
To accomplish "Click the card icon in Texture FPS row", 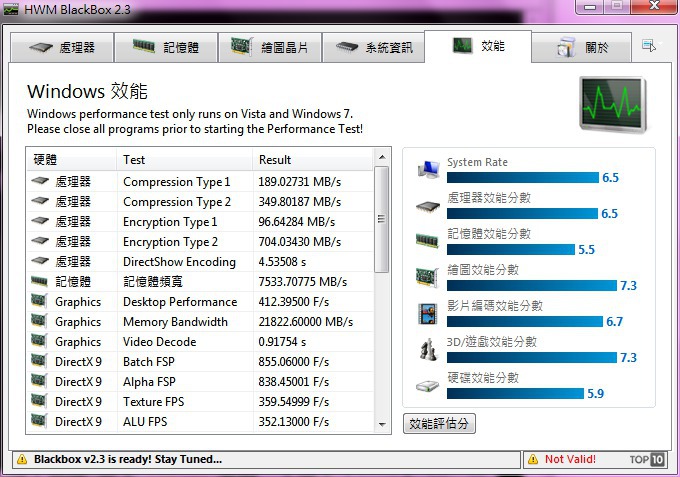I will click(x=39, y=400).
